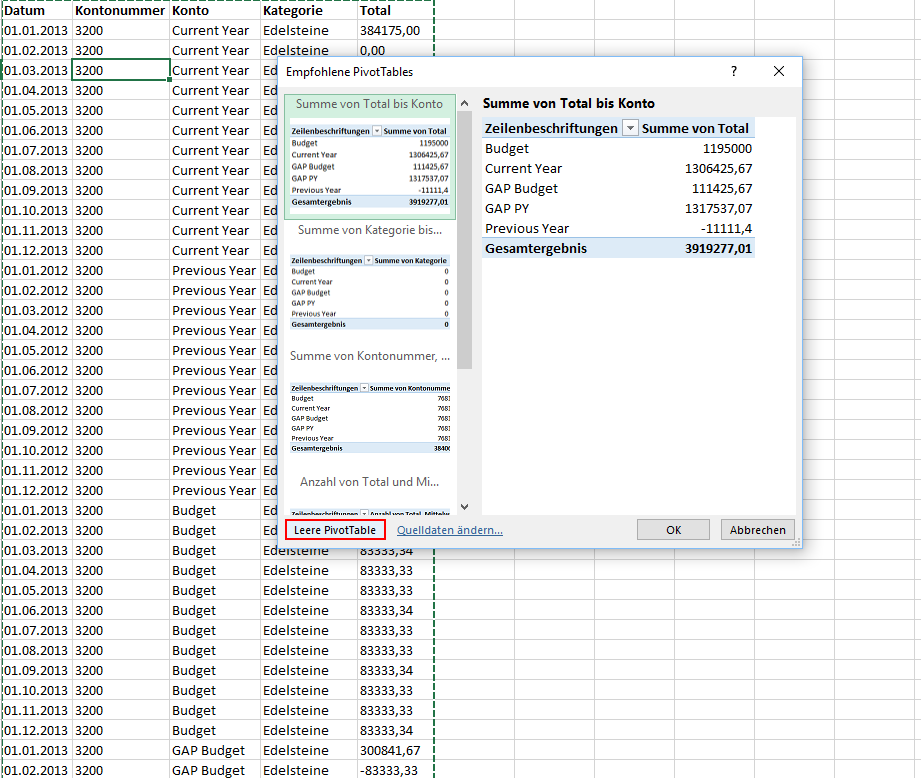Click the Kontonummer column header cell

(120, 11)
